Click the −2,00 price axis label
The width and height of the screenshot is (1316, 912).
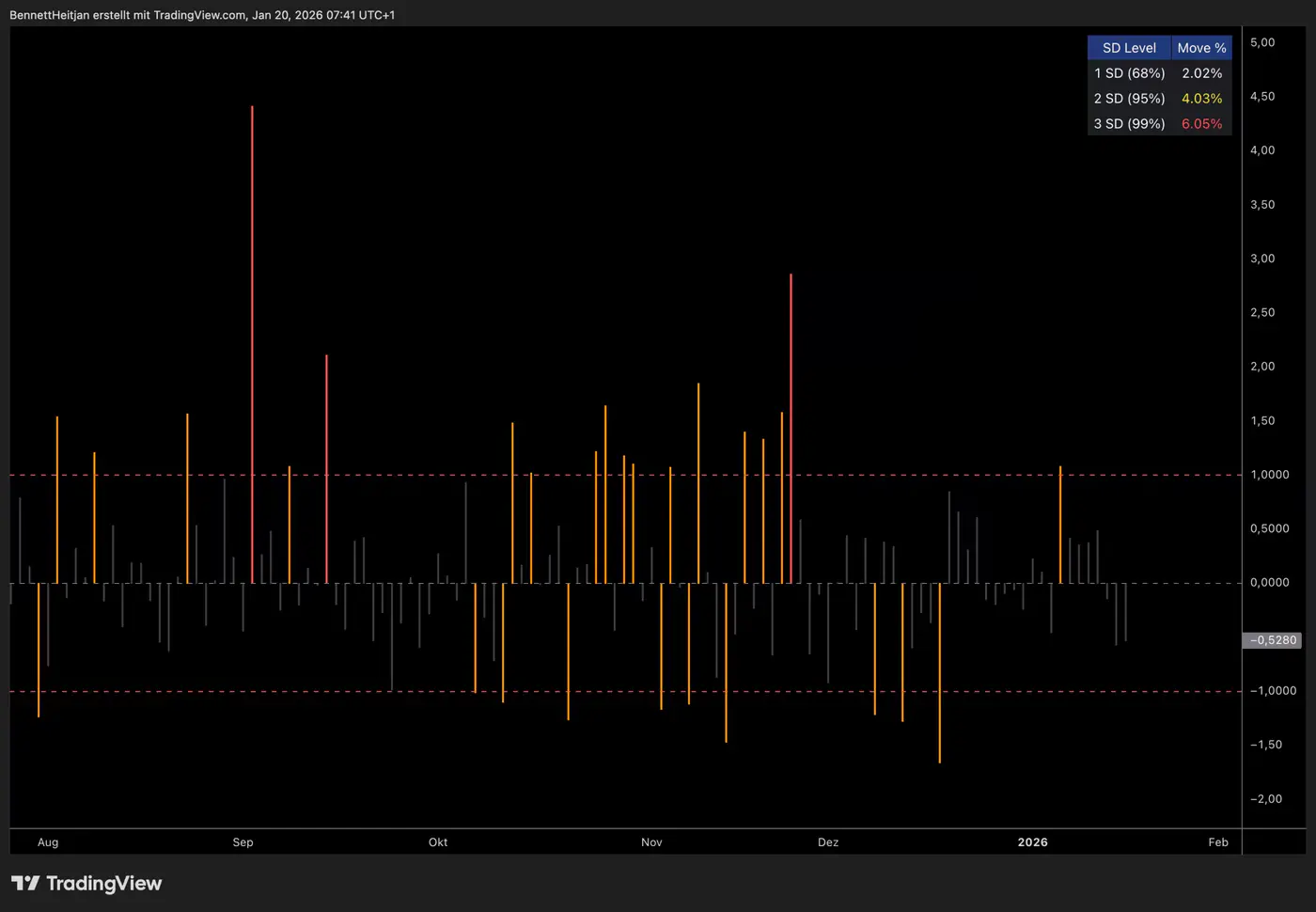pyautogui.click(x=1266, y=799)
